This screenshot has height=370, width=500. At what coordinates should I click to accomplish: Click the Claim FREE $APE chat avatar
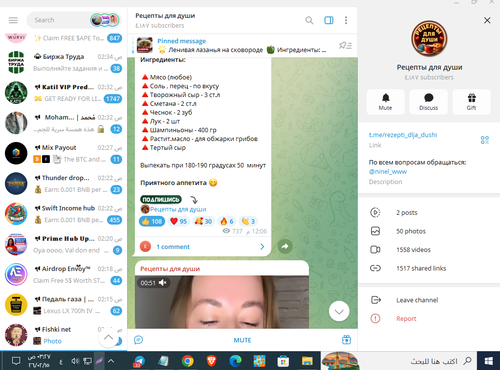16,37
